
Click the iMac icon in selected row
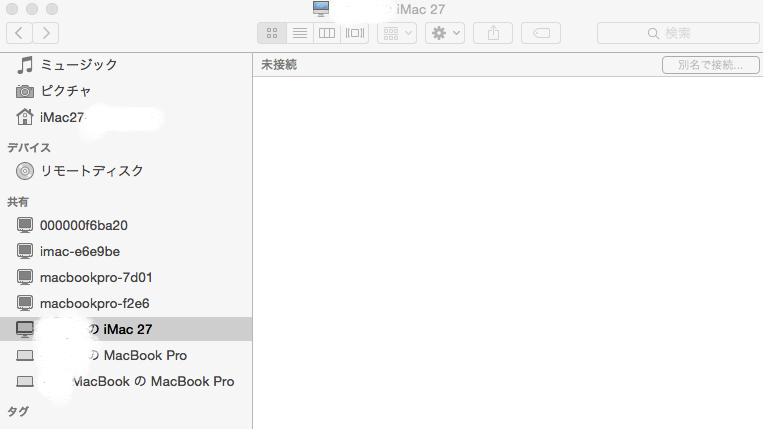pos(25,329)
